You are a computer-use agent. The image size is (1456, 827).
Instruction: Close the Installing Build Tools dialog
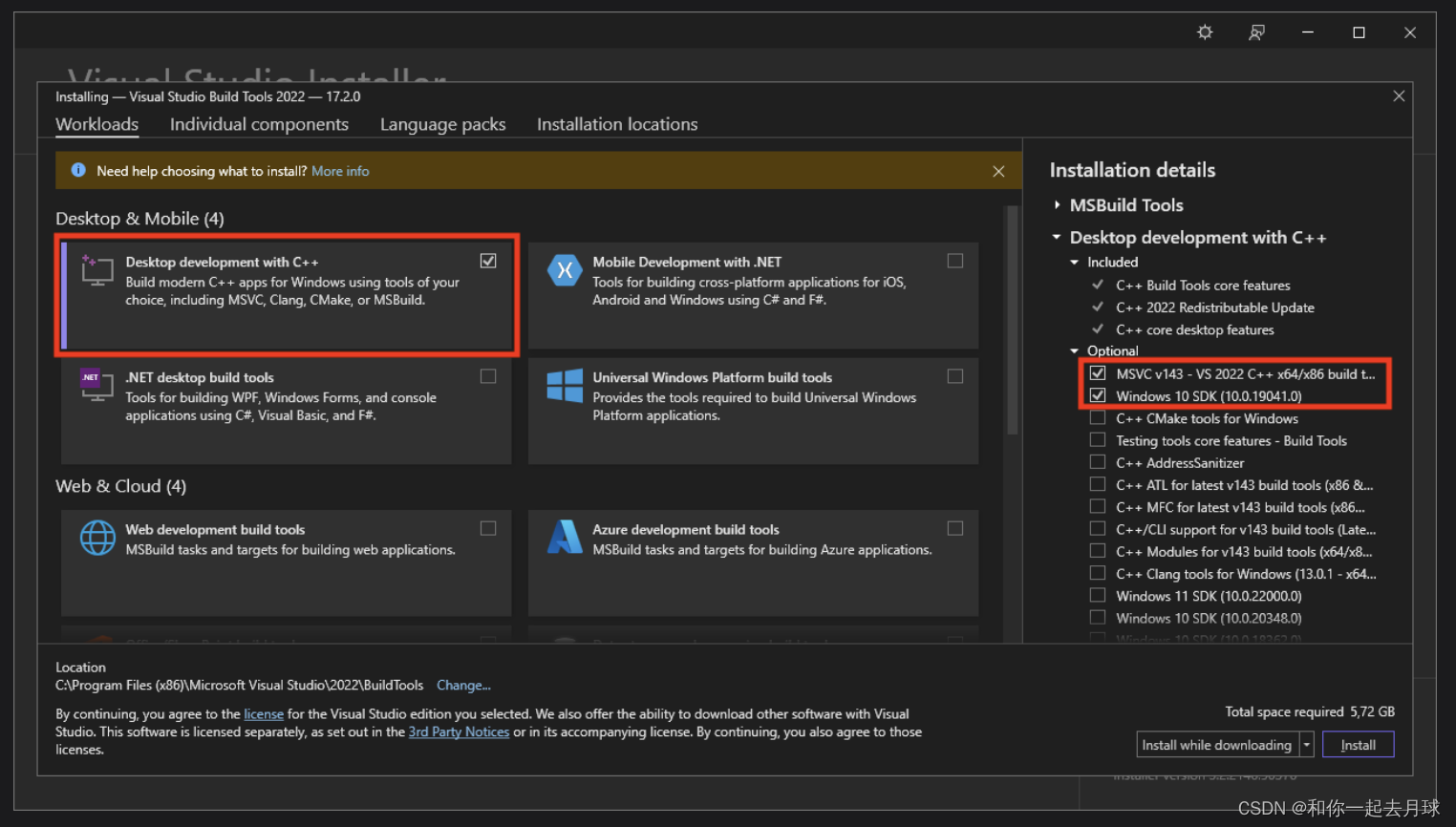(1399, 96)
